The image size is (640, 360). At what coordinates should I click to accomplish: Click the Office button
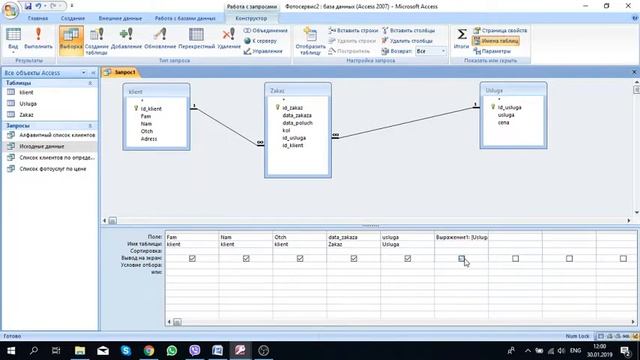point(10,9)
